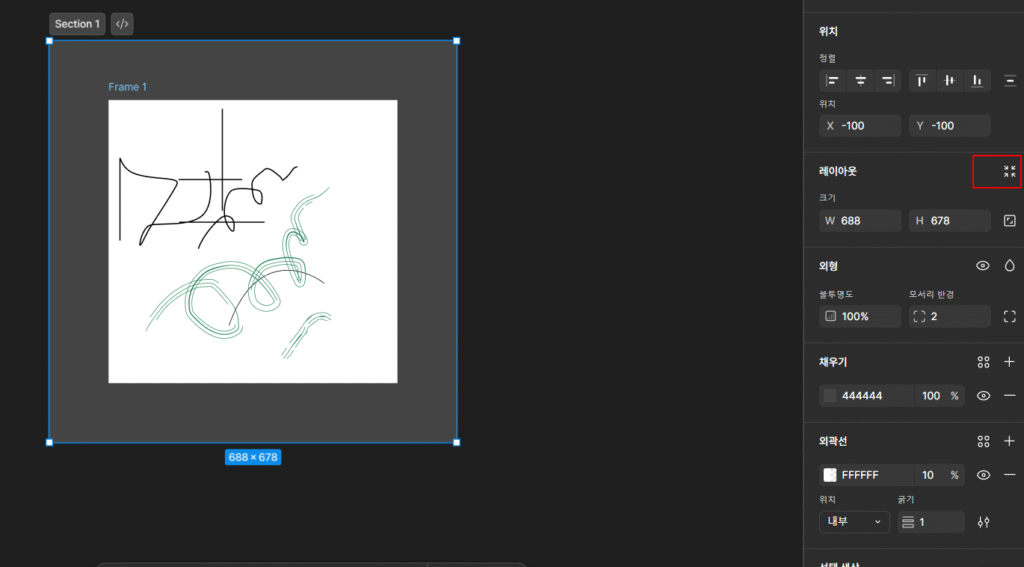Screen dimensions: 1024x567
Task: Click the 444444 fill color swatch
Action: tap(829, 396)
